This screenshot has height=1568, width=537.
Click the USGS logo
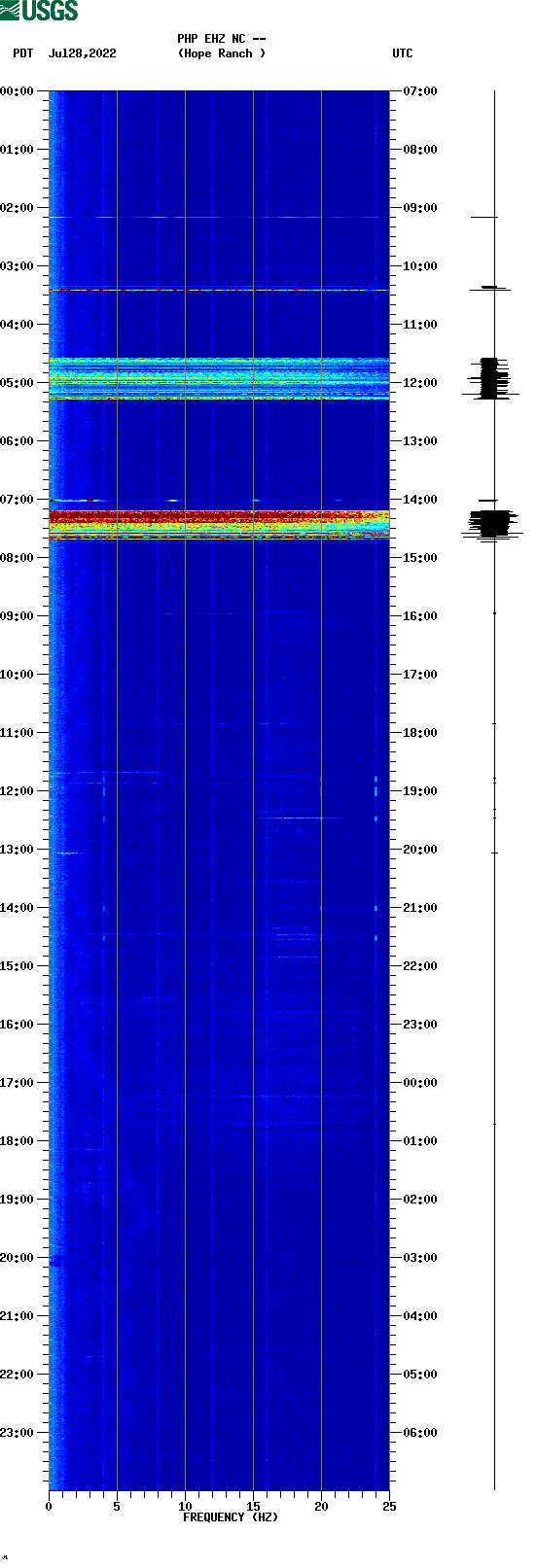coord(39,11)
